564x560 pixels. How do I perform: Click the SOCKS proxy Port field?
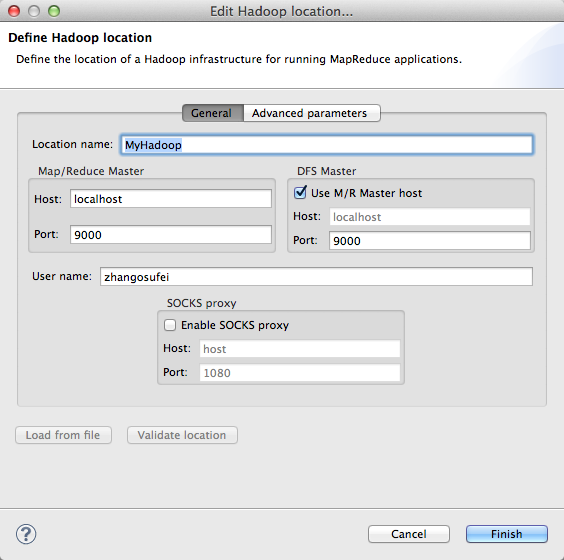300,373
